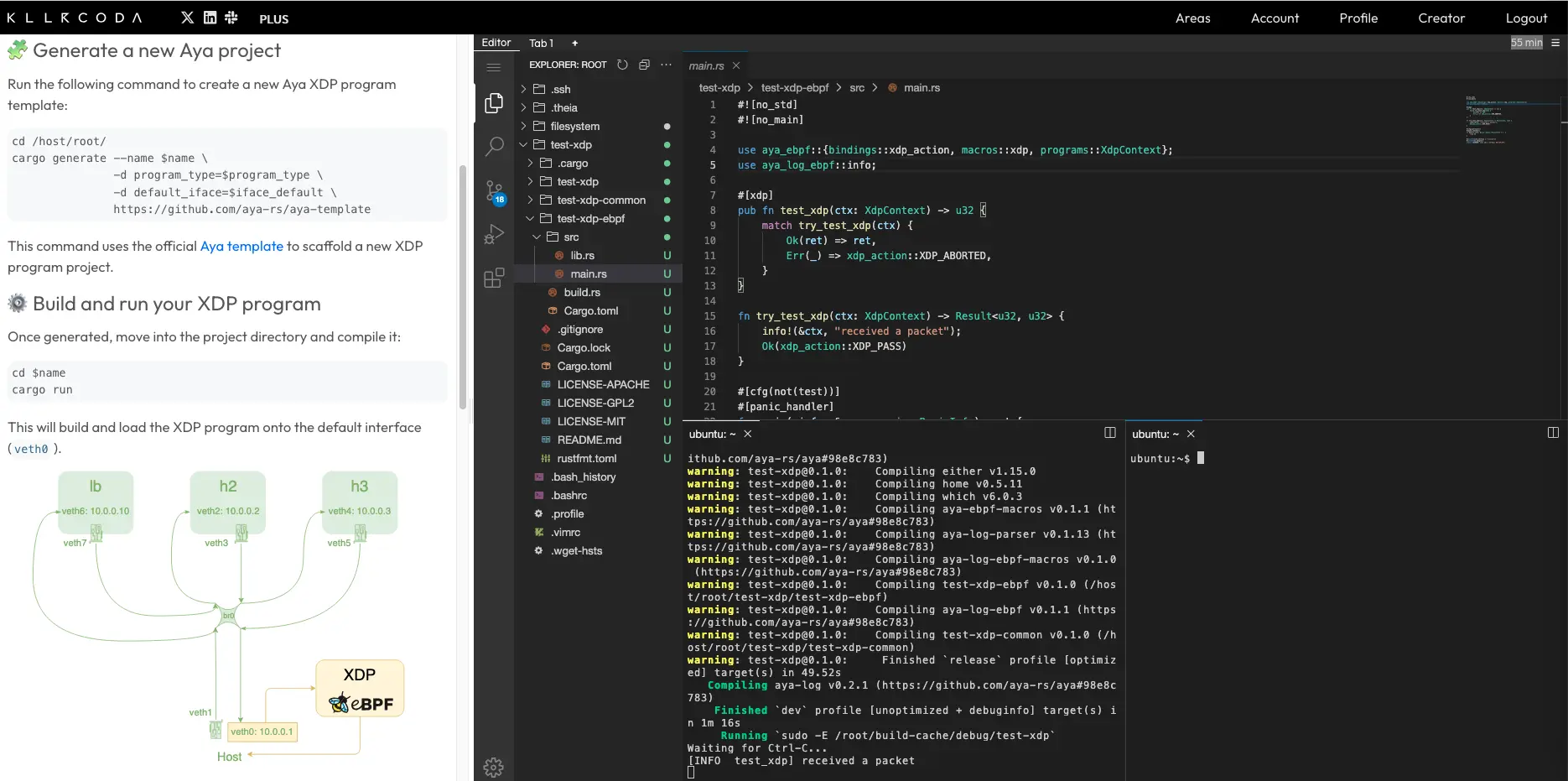
Task: Collapse the test-xdp-ebpf folder
Action: 590,219
